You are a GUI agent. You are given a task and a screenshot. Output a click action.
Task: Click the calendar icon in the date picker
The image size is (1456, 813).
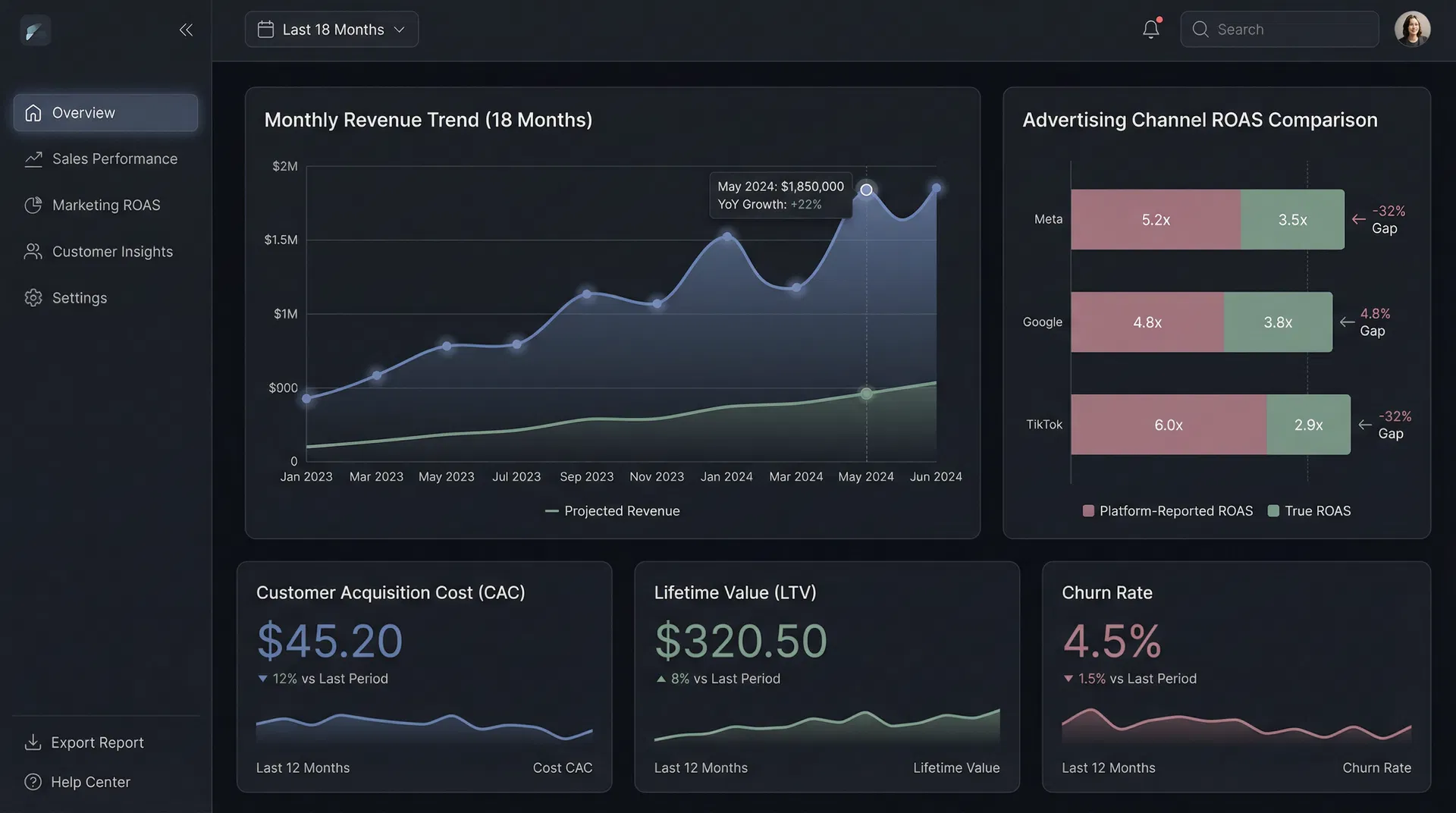[x=265, y=28]
